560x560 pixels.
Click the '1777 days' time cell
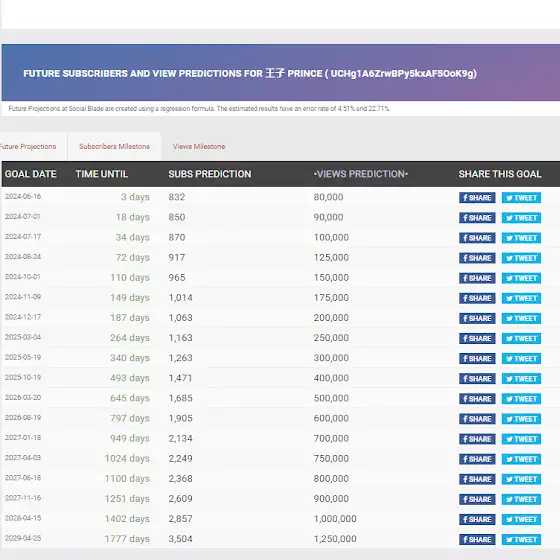pyautogui.click(x=127, y=539)
